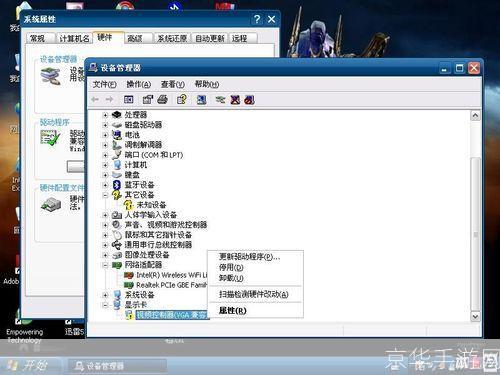Click the Device Manager scrollbar down arrow
500x375 pixels.
[x=475, y=316]
